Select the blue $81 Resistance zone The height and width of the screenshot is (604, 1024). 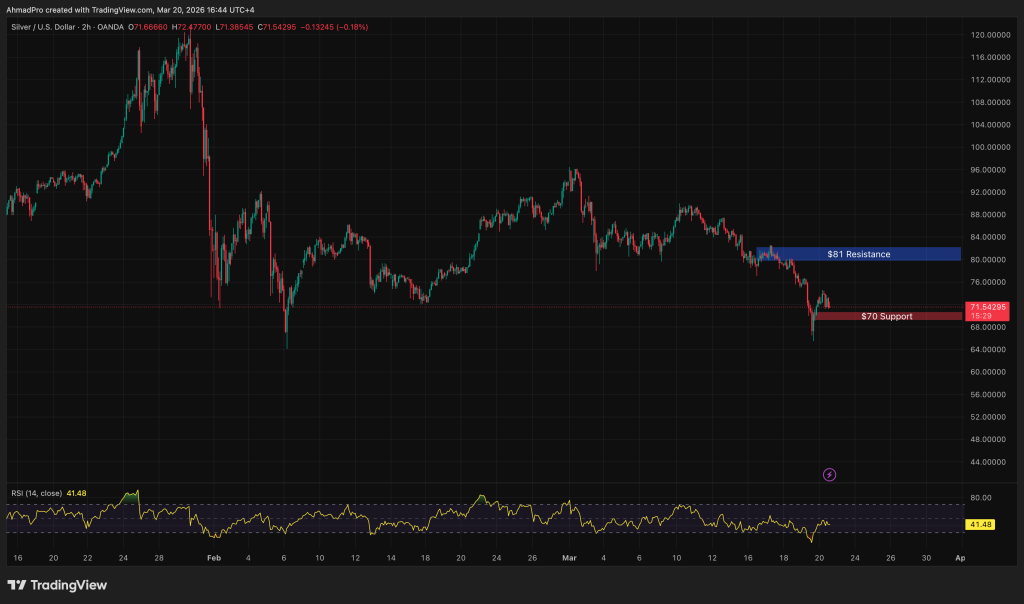[x=858, y=254]
